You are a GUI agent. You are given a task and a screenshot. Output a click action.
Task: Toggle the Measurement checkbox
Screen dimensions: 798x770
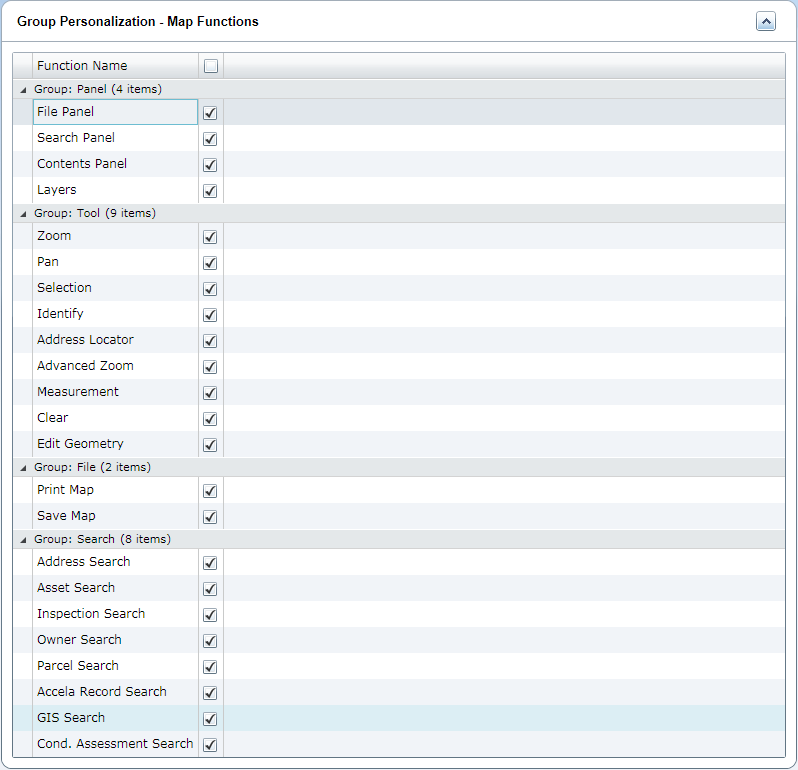coord(210,393)
